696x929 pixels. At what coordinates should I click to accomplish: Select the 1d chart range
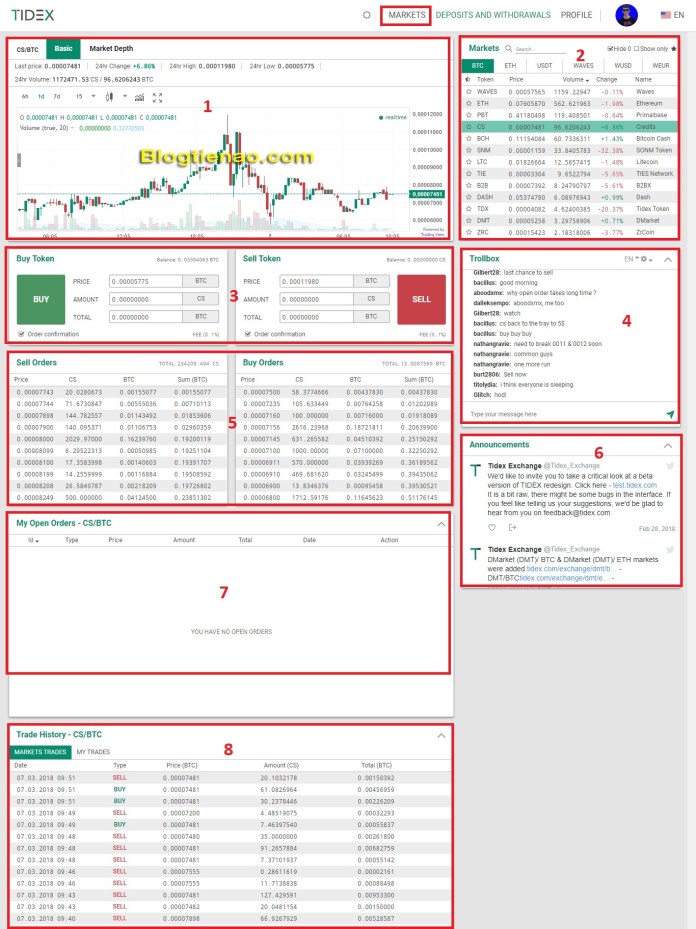click(x=41, y=97)
